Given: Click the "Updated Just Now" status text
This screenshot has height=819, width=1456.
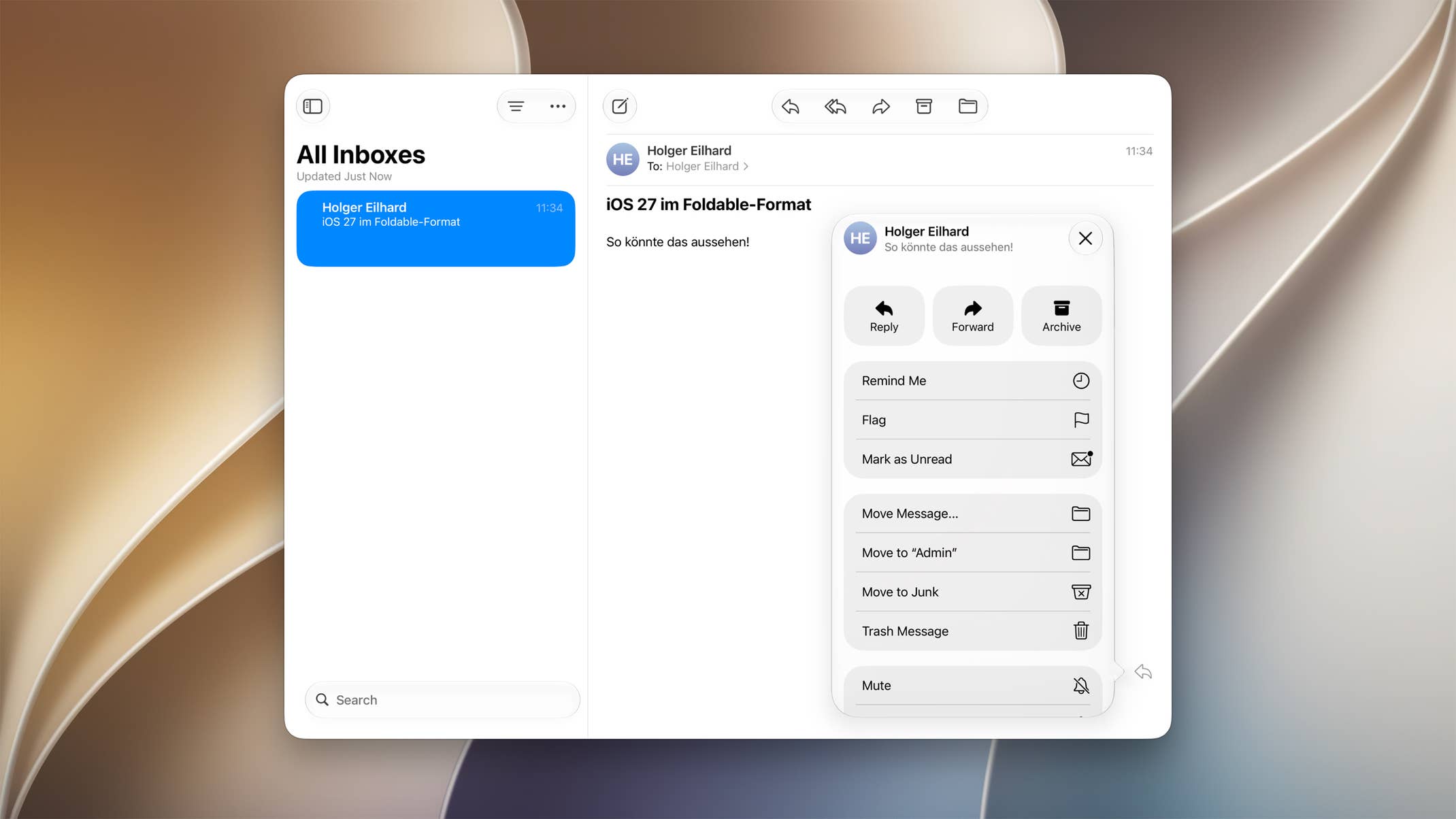Looking at the screenshot, I should pyautogui.click(x=344, y=176).
